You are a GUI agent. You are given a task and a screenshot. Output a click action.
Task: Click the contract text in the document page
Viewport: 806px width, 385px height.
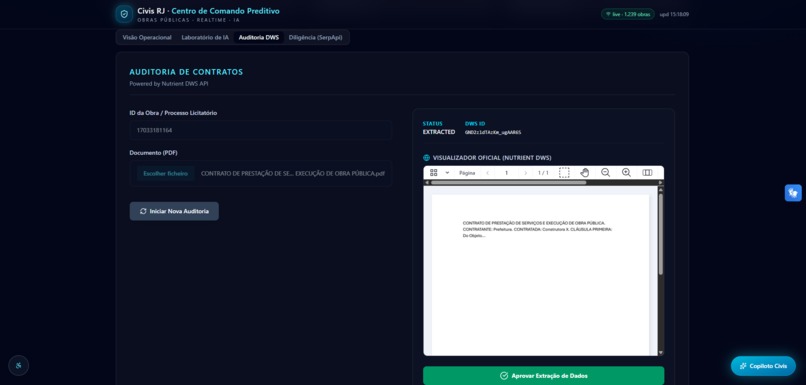(x=537, y=229)
